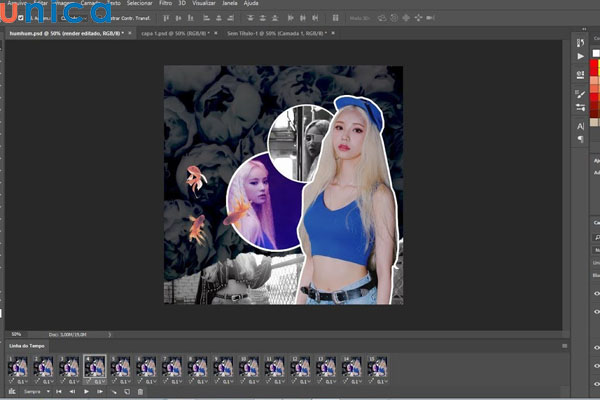Open the Janela menu
This screenshot has width=600, height=400.
(230, 3)
